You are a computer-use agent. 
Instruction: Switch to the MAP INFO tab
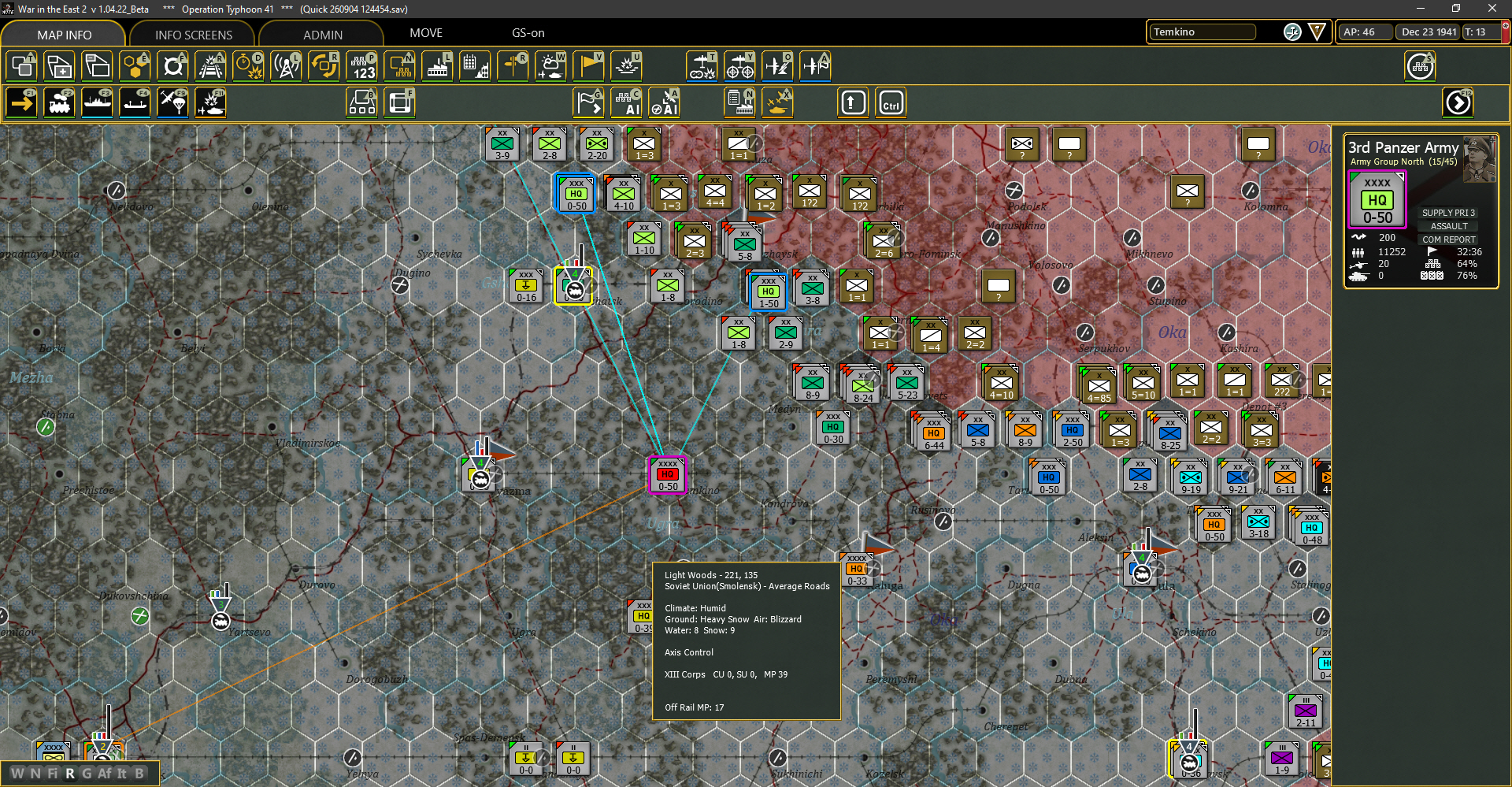click(x=64, y=35)
